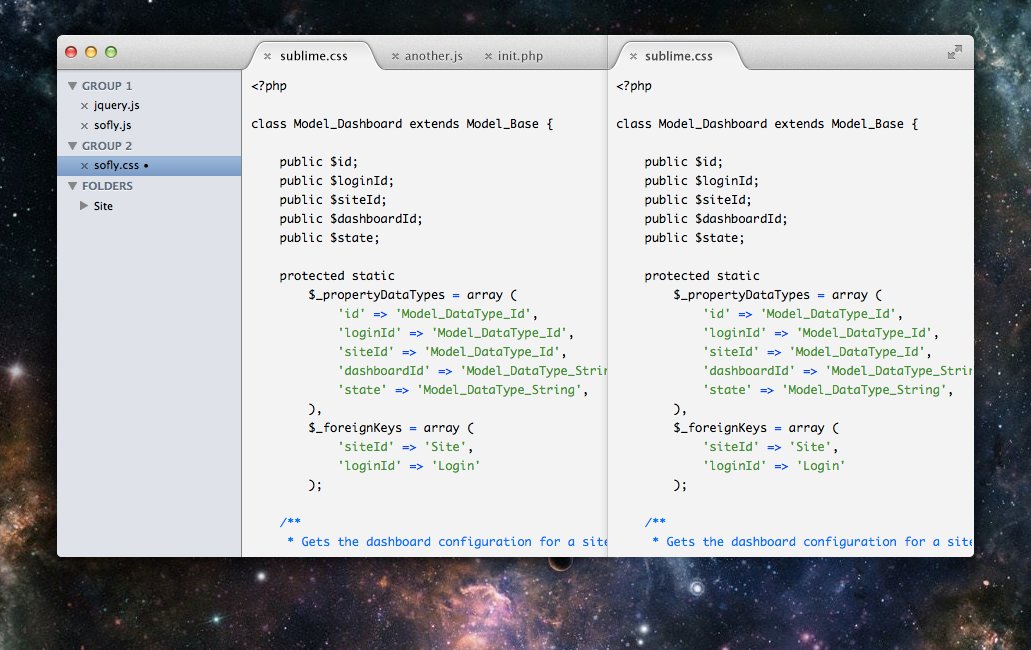1031x650 pixels.
Task: Click the 'Gets the dashboard' comment in left pane
Action: point(446,542)
